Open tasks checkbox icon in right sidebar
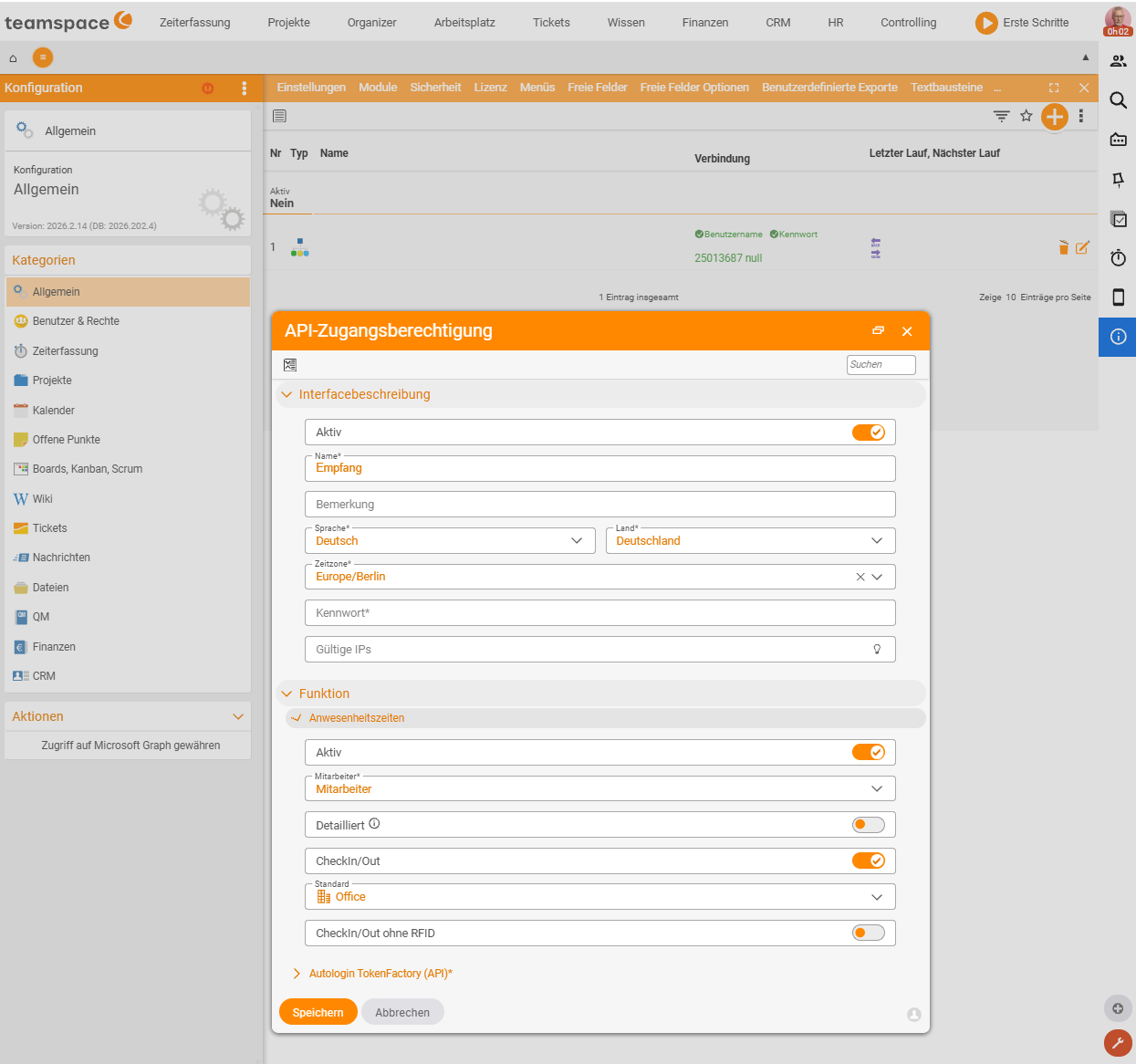This screenshot has height=1064, width=1136. coord(1118,219)
